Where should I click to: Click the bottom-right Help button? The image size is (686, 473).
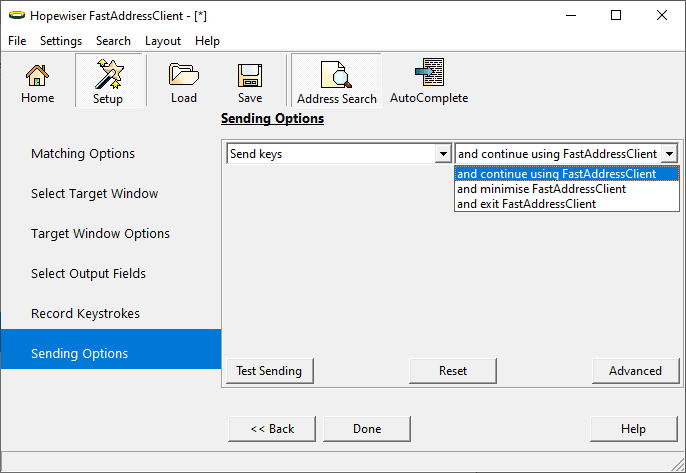click(634, 429)
